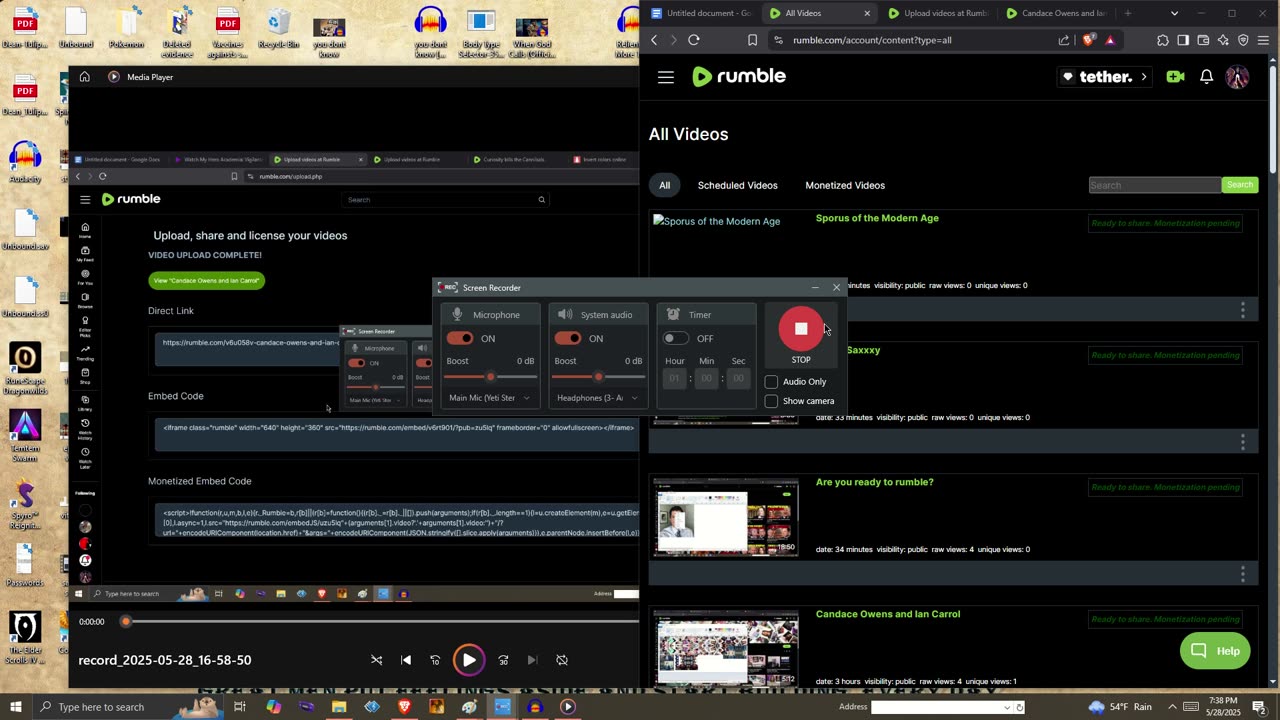This screenshot has height=720, width=1280.
Task: Open the Sporus of the Modern Age video title
Action: click(x=877, y=218)
